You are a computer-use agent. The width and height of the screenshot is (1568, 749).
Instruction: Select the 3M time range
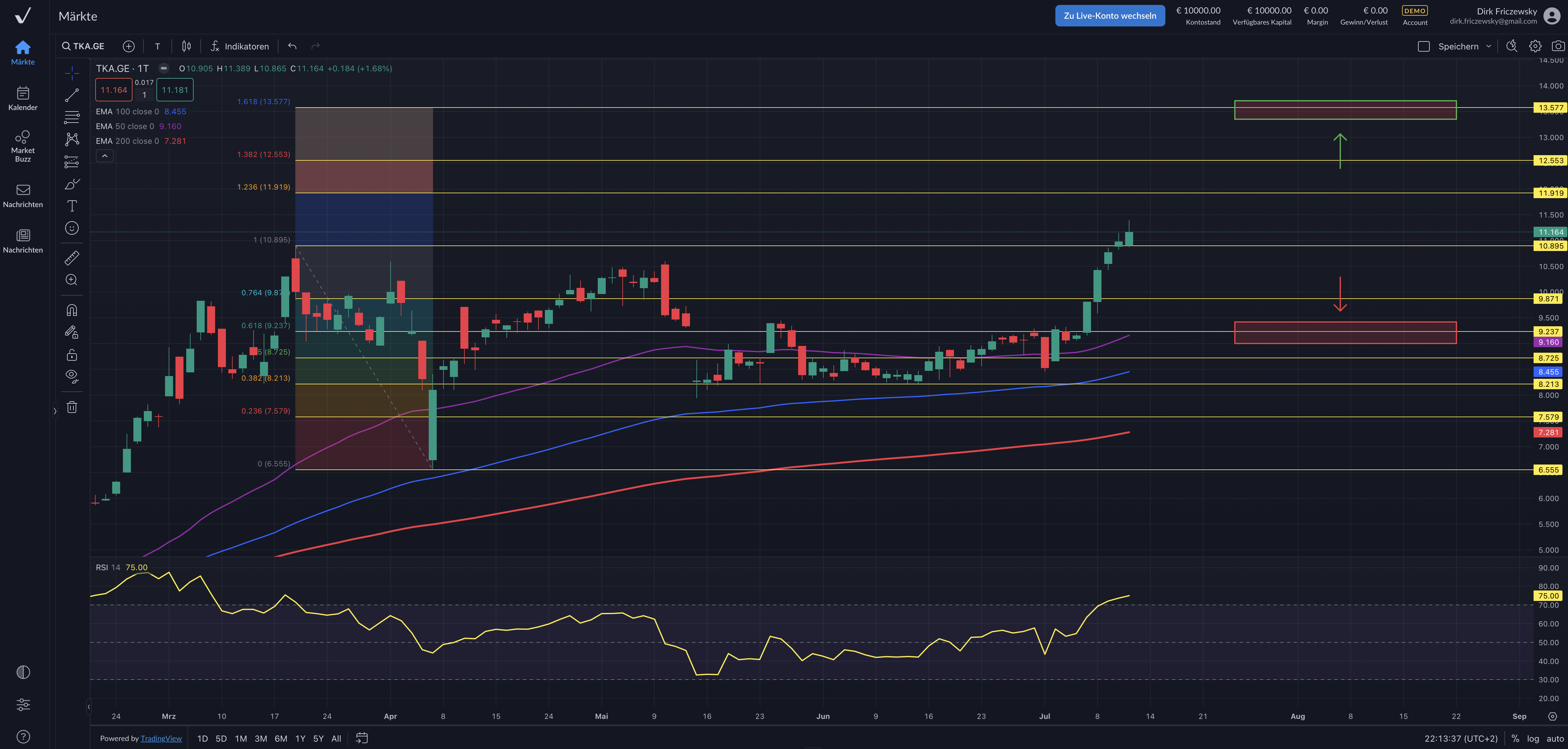click(261, 738)
